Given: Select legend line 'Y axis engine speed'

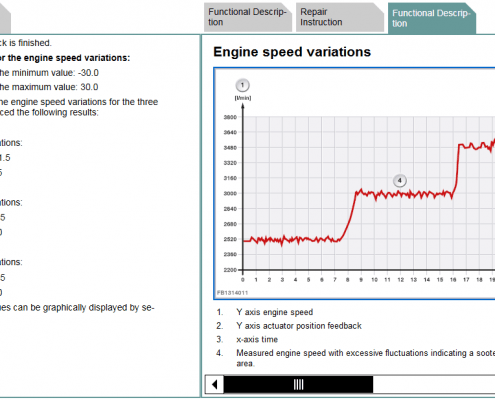Looking at the screenshot, I should pos(274,312).
